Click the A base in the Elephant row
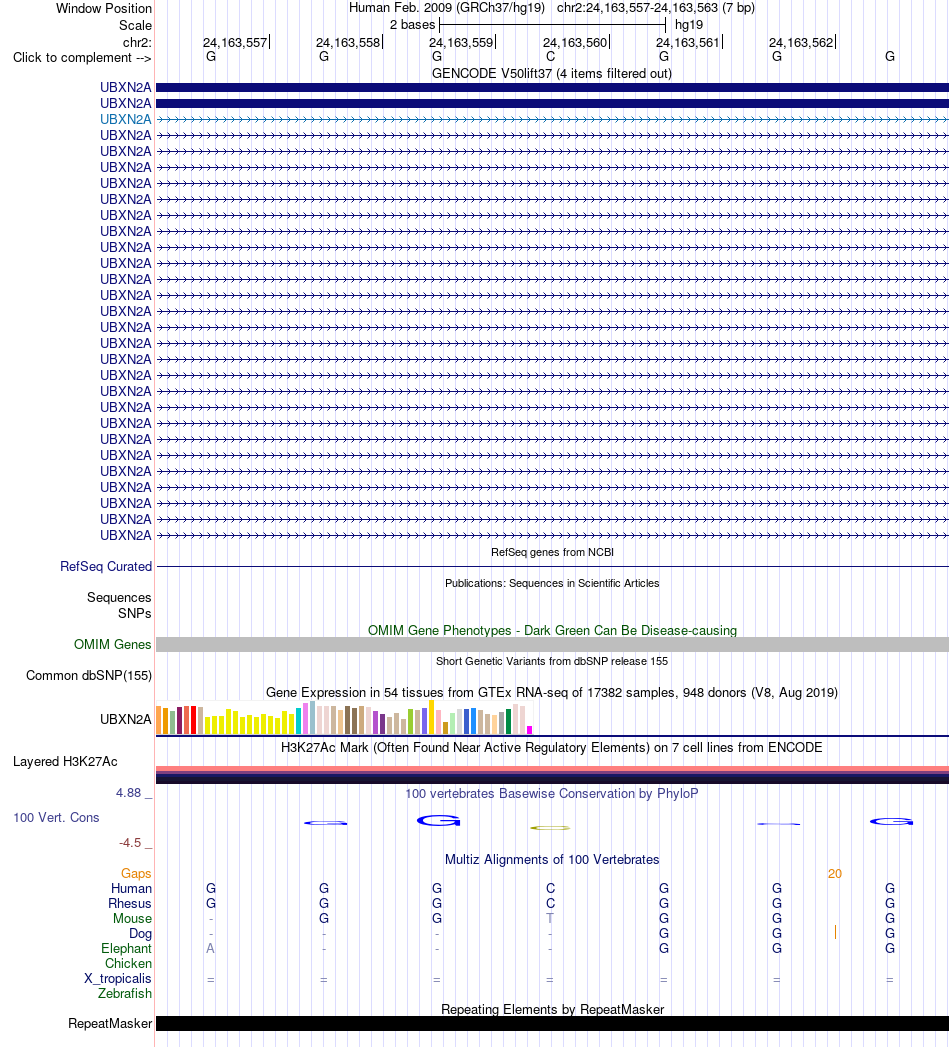Viewport: 950px width, 1047px height. [x=210, y=949]
